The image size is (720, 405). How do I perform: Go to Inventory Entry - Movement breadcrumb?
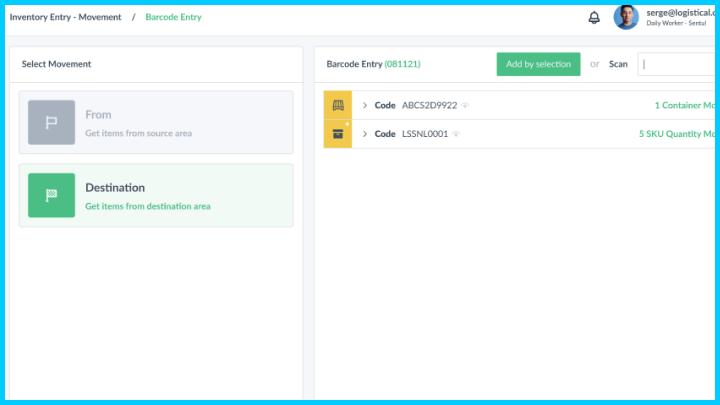pos(65,17)
